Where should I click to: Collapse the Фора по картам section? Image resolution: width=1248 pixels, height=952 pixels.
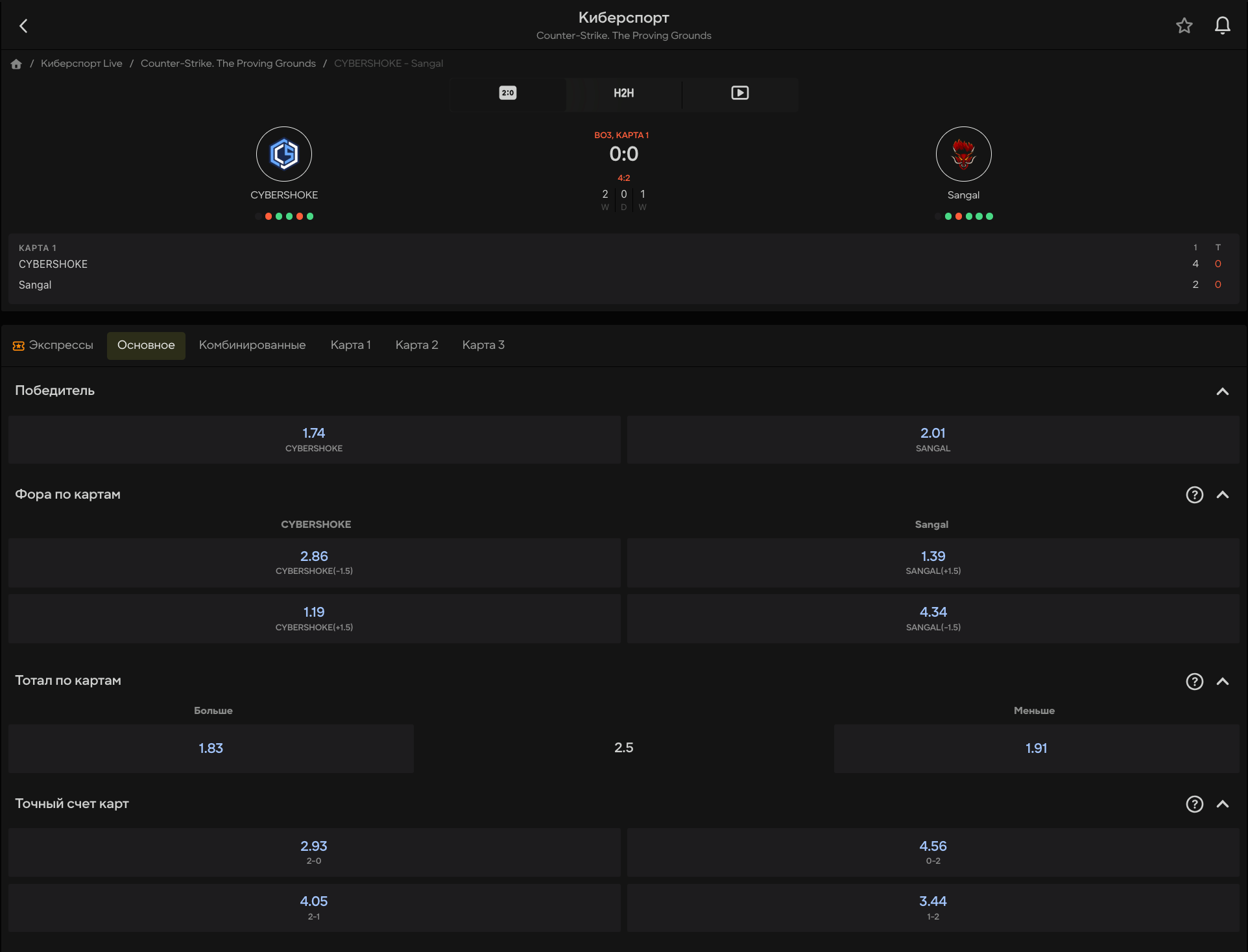pyautogui.click(x=1222, y=495)
